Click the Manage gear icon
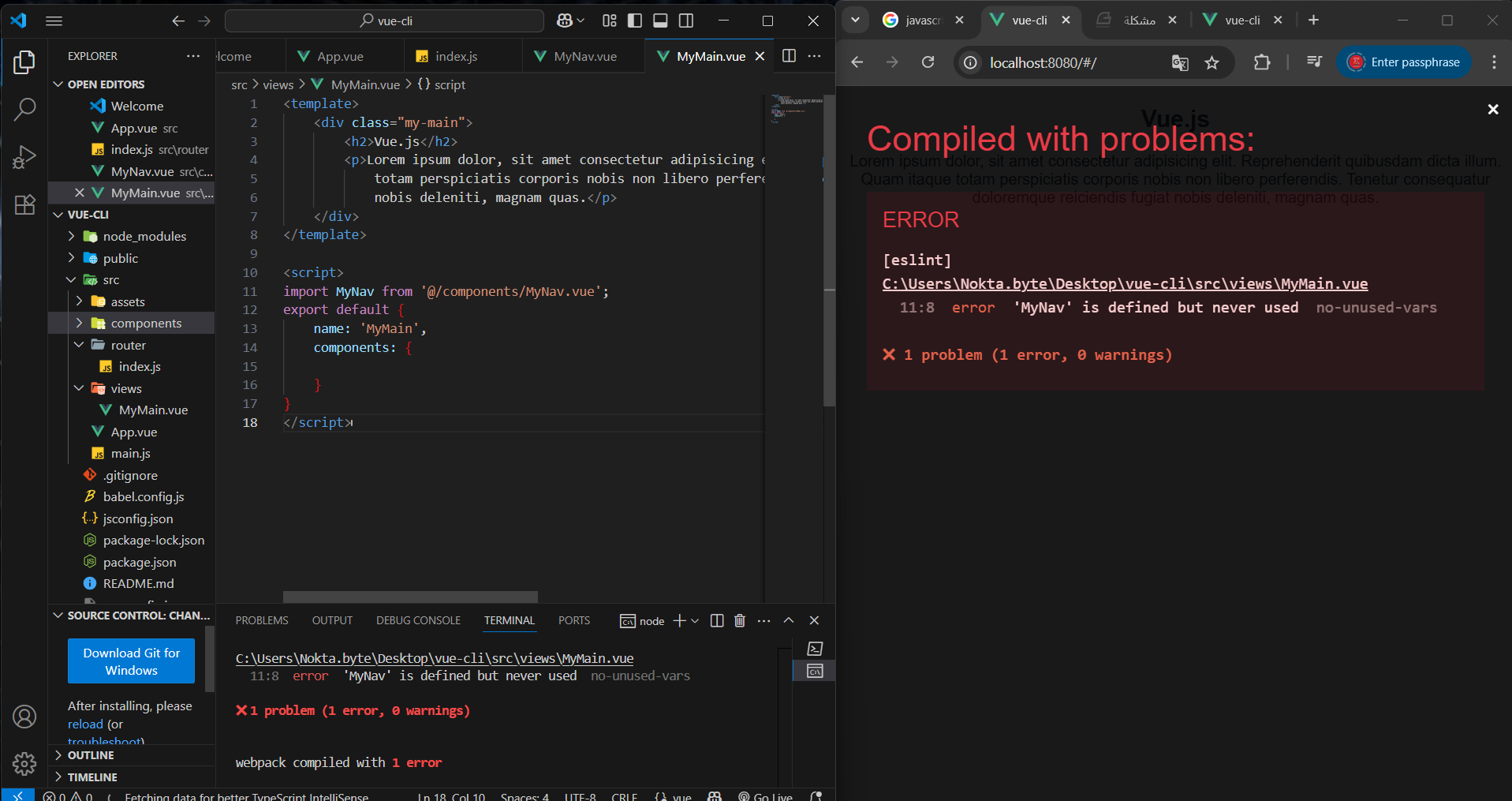The width and height of the screenshot is (1512, 801). click(24, 763)
